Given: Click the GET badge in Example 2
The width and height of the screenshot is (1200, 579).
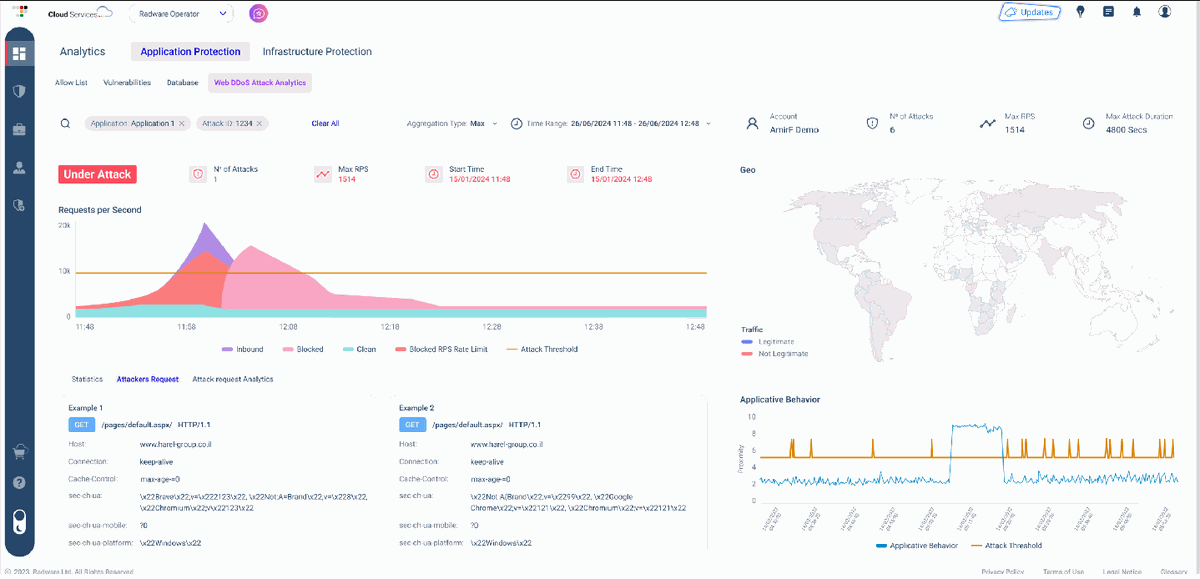Looking at the screenshot, I should coord(412,425).
